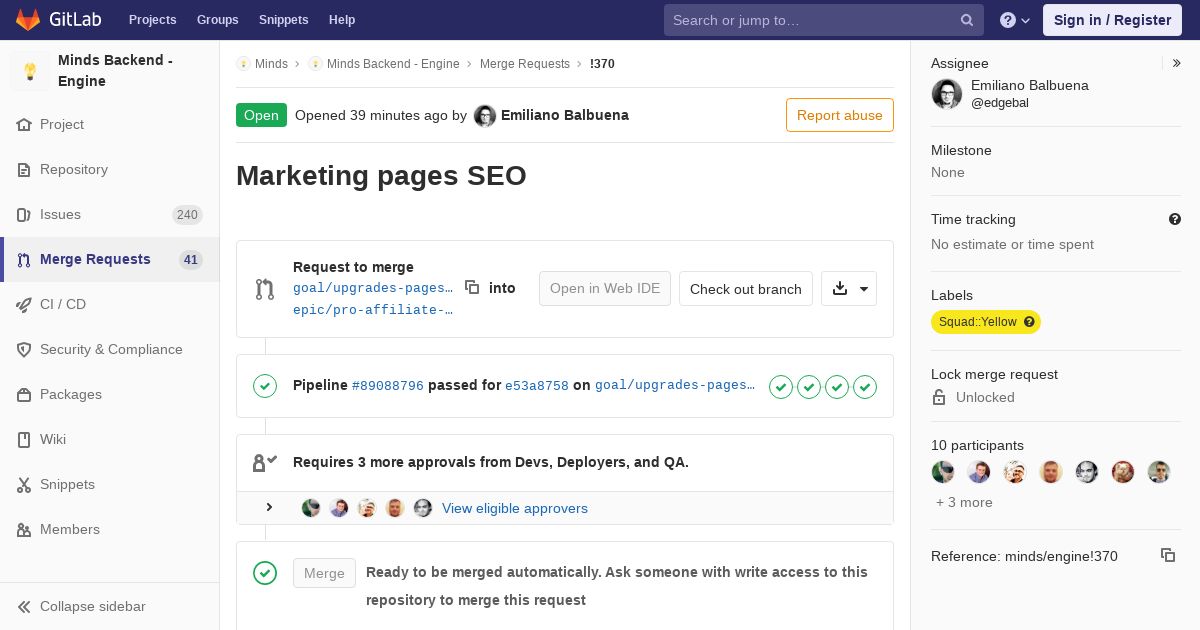Open commit e53a8758 link

click(x=537, y=385)
